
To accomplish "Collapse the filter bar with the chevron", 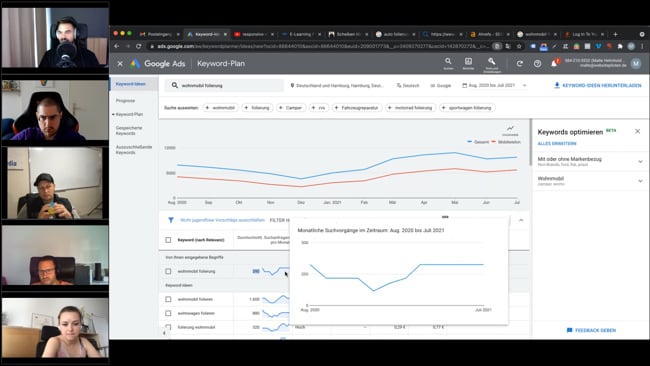I will pyautogui.click(x=521, y=220).
